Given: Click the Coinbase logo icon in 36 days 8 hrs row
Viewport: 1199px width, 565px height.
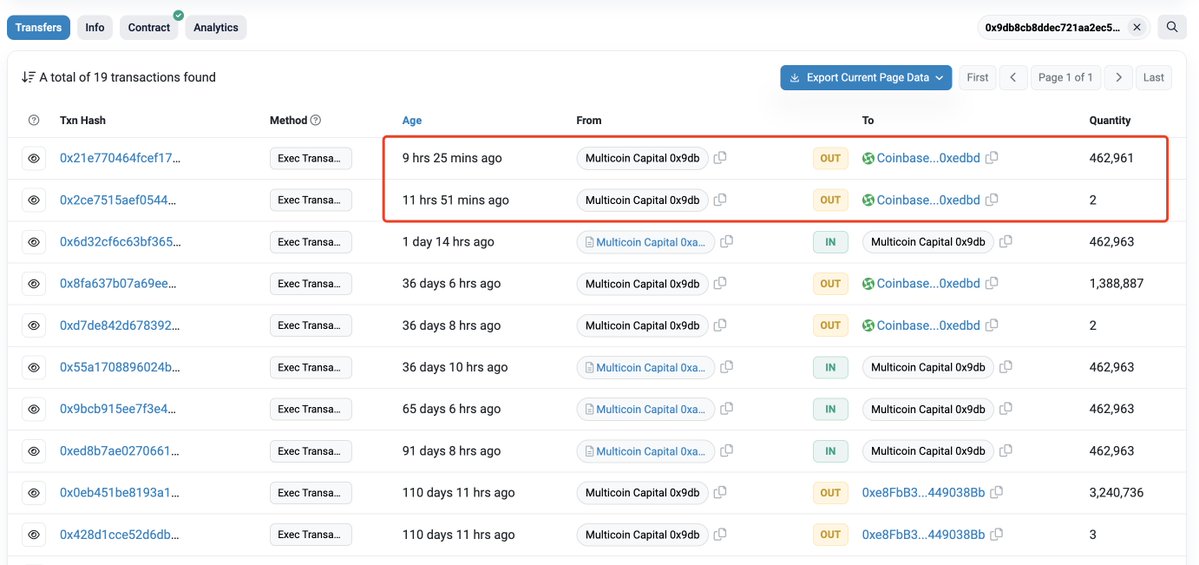Looking at the screenshot, I should coord(868,326).
